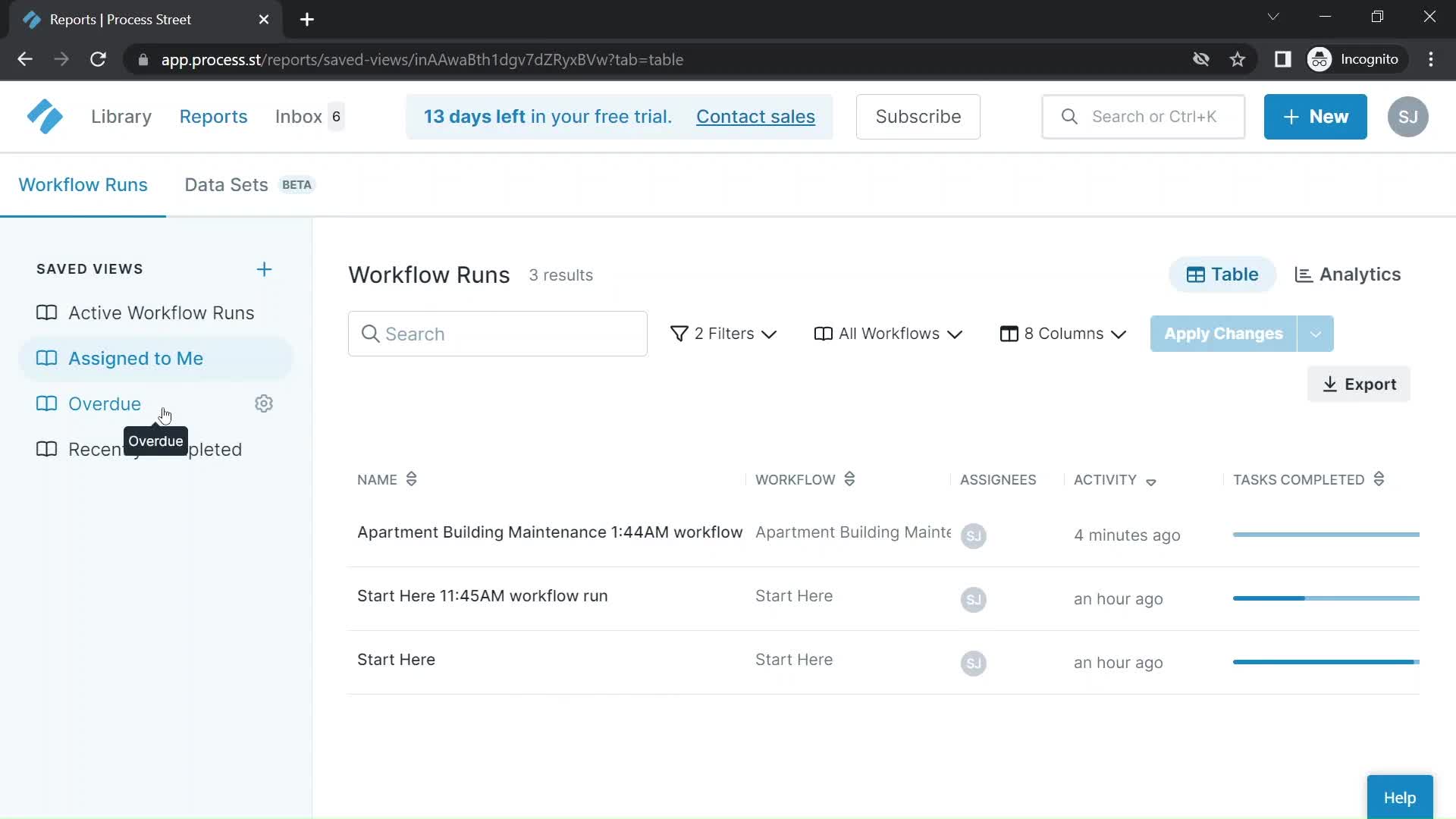Viewport: 1456px width, 819px height.
Task: Open settings gear for Overdue view
Action: click(x=264, y=403)
